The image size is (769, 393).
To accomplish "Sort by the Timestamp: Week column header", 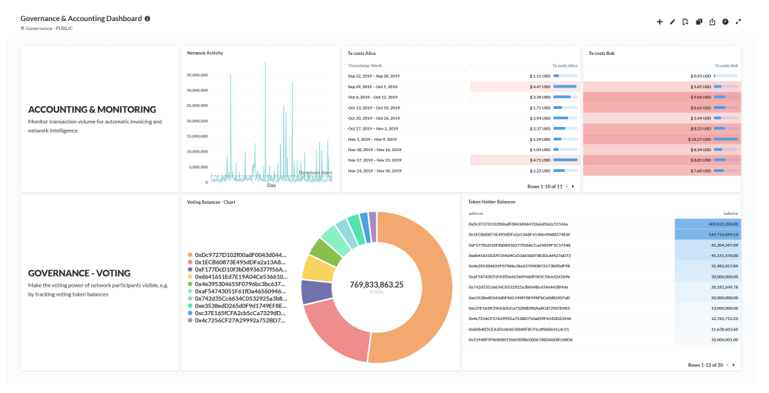I will 364,66.
